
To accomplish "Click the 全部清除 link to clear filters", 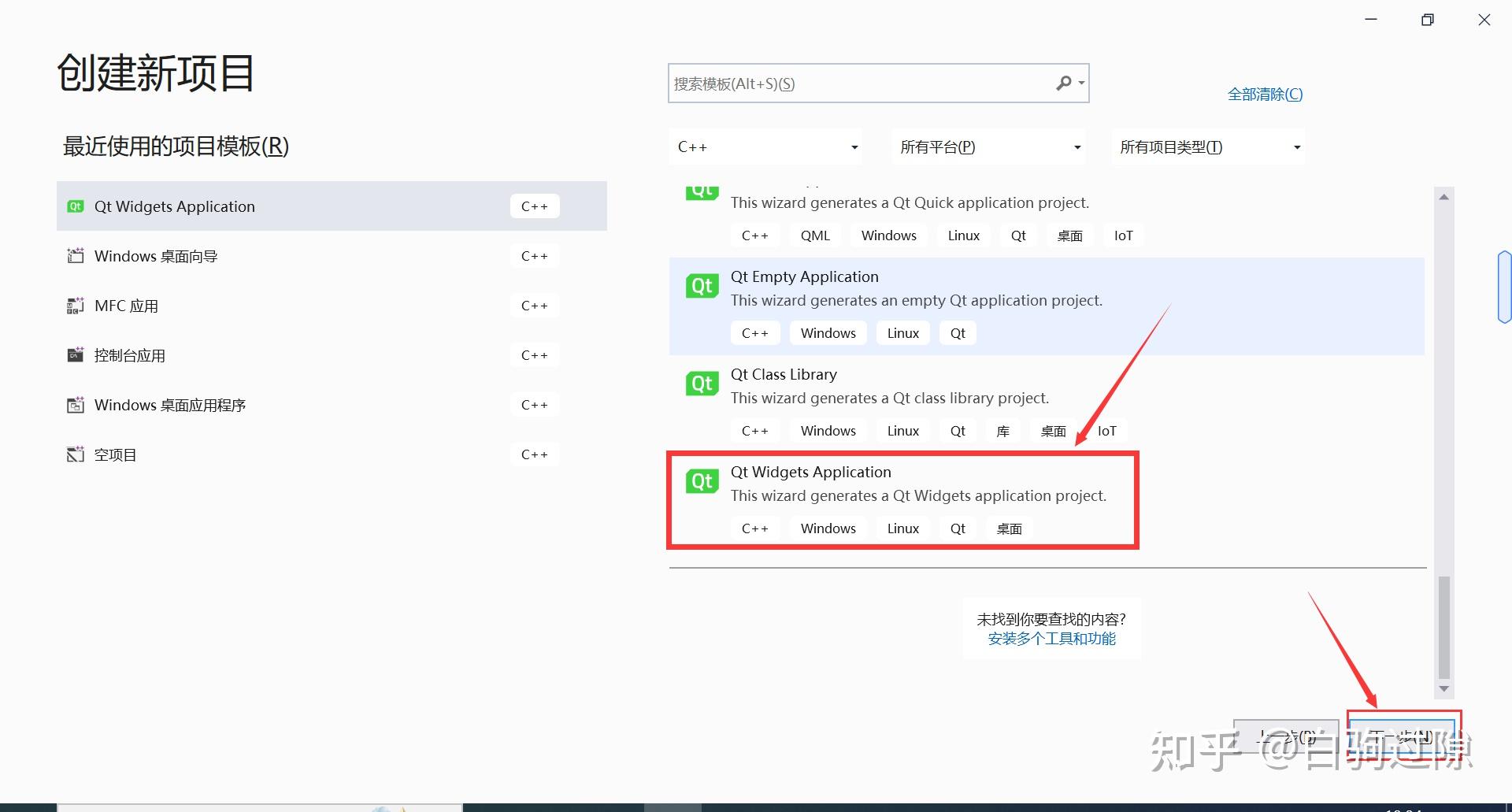I will tap(1265, 94).
